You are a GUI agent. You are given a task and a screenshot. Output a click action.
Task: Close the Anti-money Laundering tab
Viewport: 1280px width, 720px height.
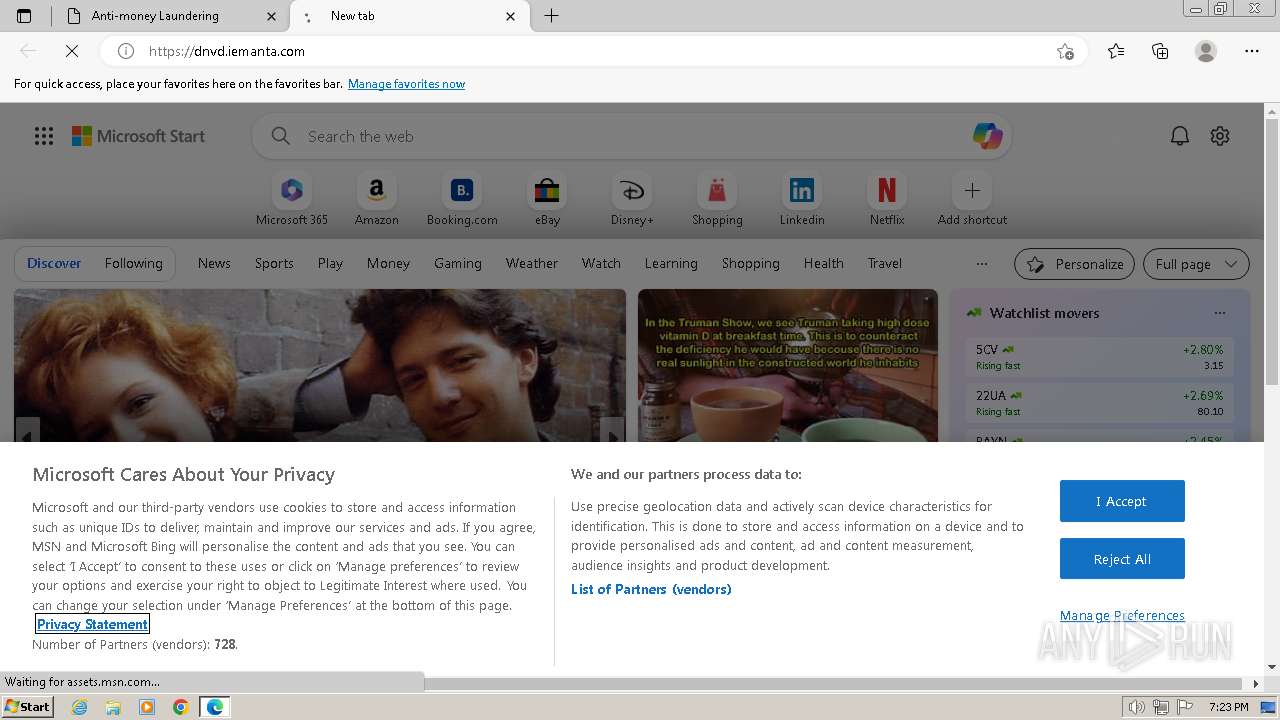pos(272,16)
